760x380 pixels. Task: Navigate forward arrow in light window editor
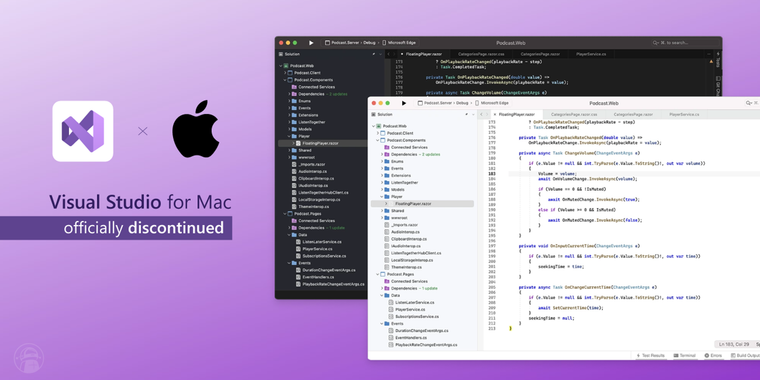(487, 114)
